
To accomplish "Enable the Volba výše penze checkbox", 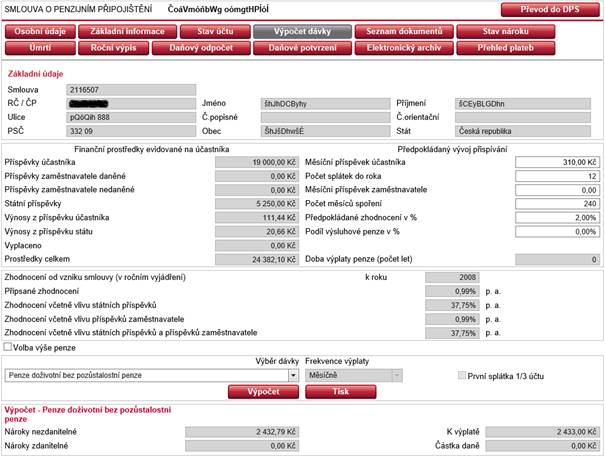I will (11, 347).
